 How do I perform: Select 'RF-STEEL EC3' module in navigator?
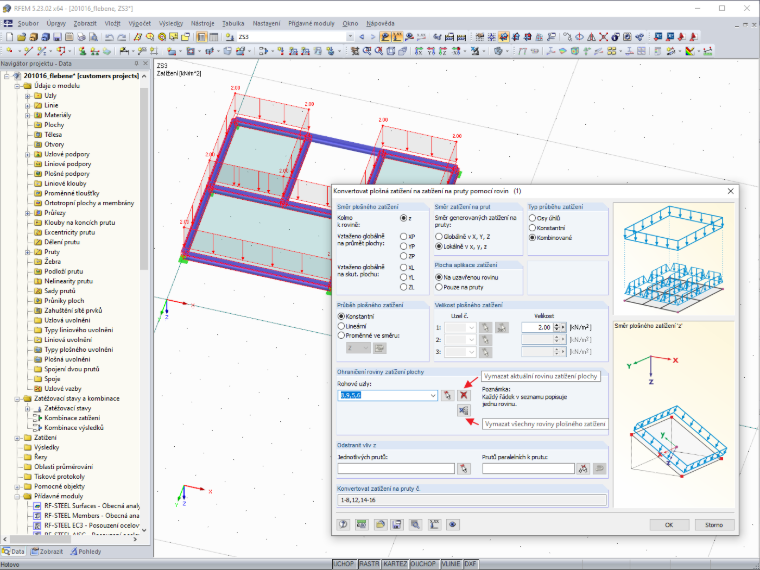click(x=91, y=525)
